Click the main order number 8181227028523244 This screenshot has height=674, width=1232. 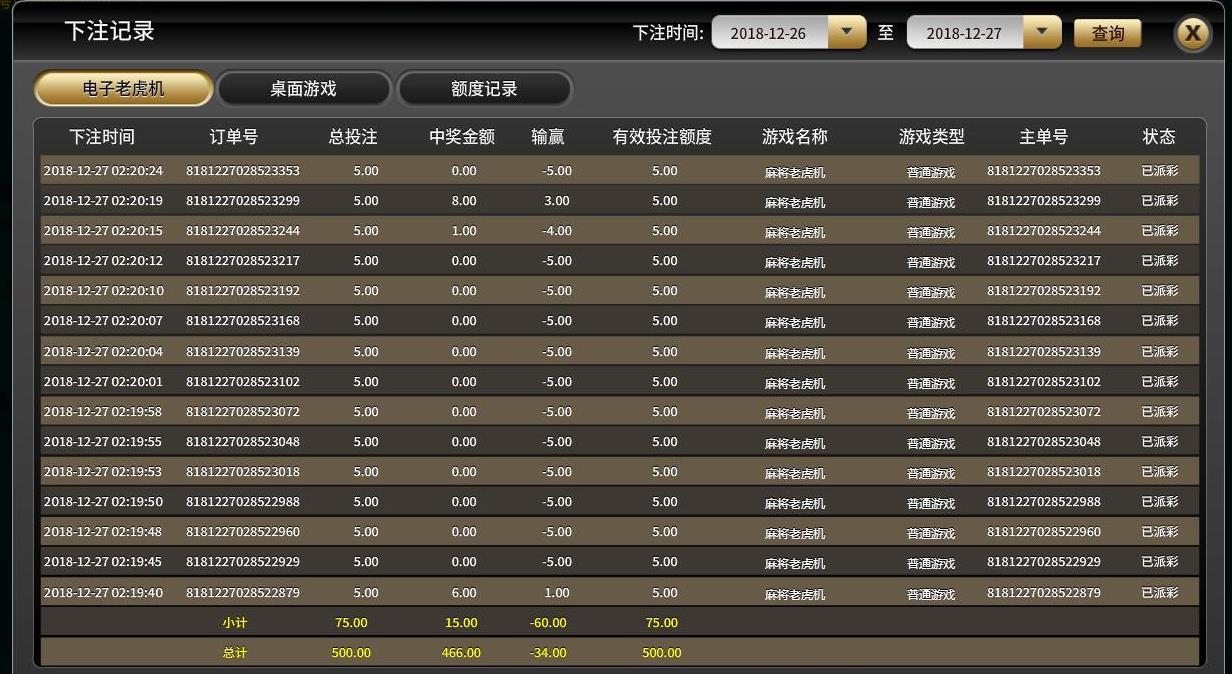click(1043, 231)
